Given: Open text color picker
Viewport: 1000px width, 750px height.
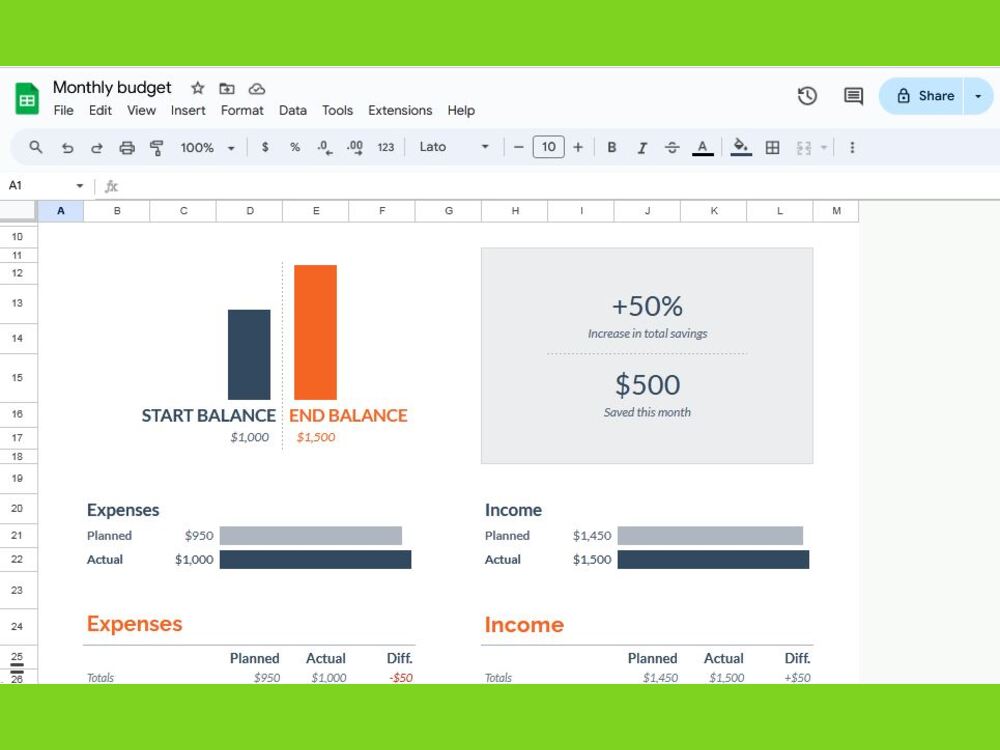Looking at the screenshot, I should click(x=702, y=148).
